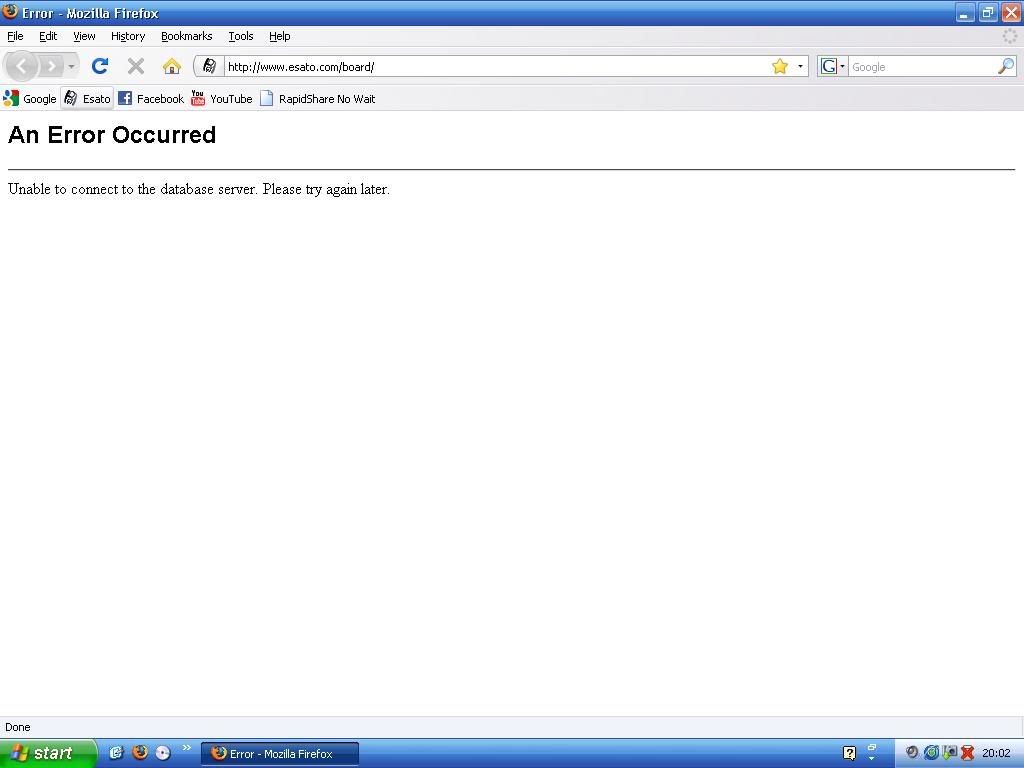This screenshot has height=768, width=1024.
Task: Focus the Google search box
Action: 922,67
